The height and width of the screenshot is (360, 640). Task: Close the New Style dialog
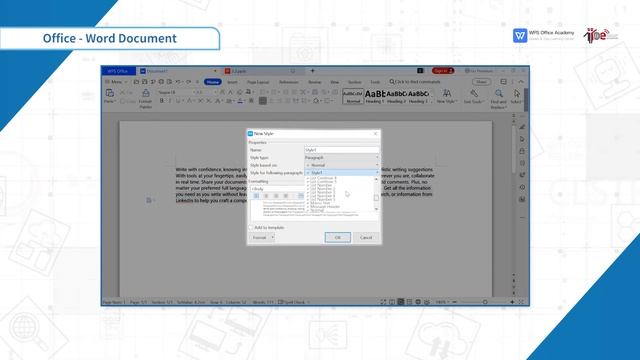pyautogui.click(x=376, y=133)
